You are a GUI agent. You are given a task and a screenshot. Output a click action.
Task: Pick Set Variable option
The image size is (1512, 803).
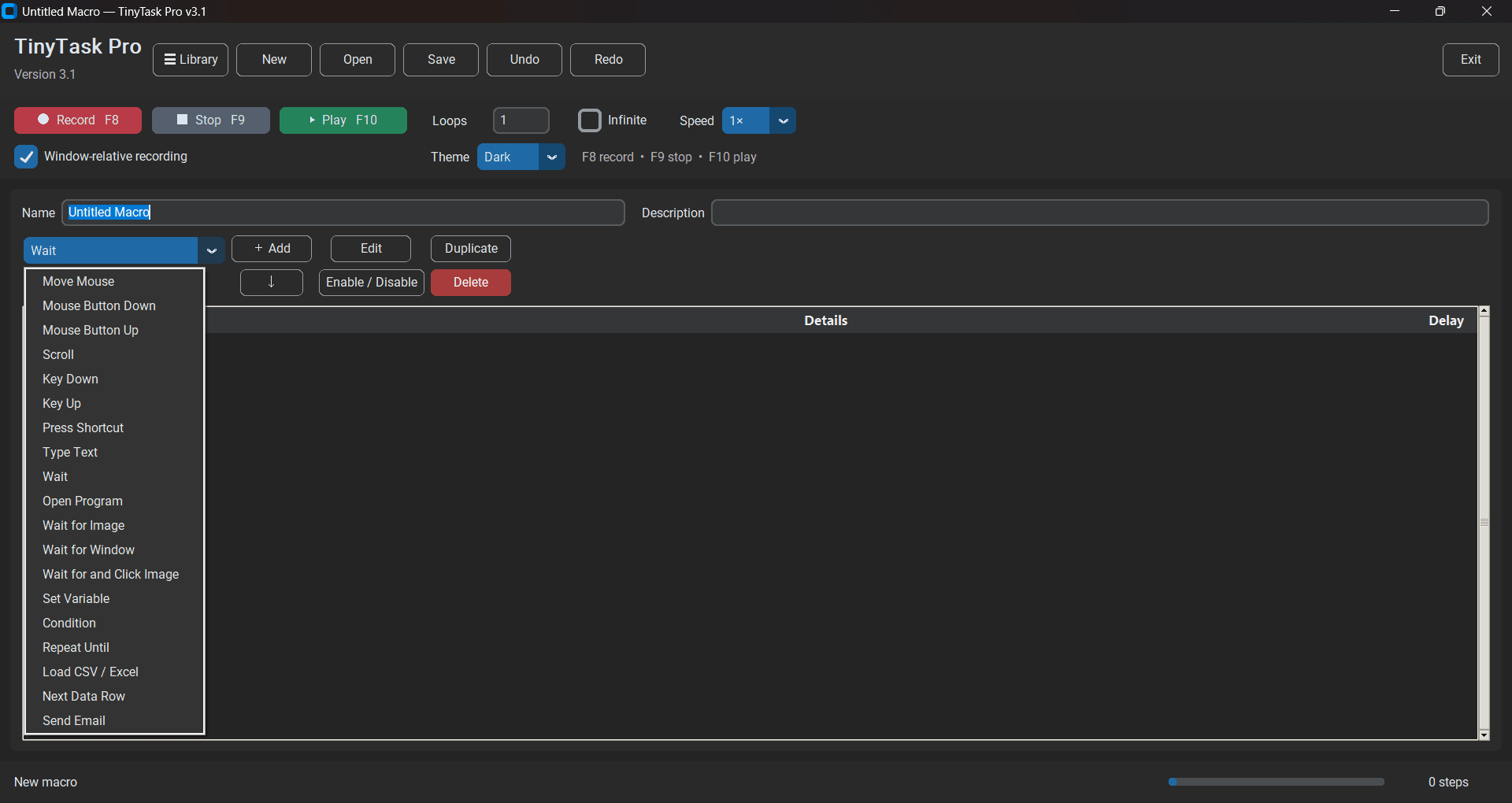tap(115, 599)
